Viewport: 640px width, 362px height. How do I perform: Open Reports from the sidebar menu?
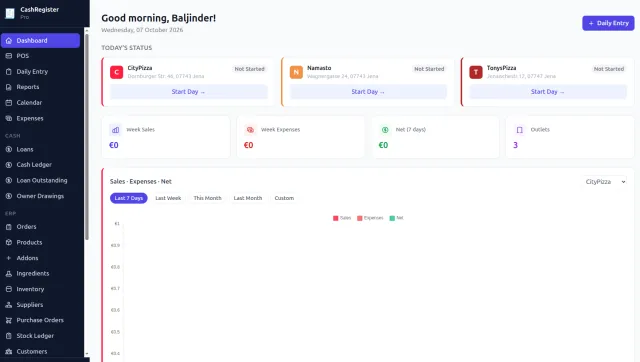point(40,87)
